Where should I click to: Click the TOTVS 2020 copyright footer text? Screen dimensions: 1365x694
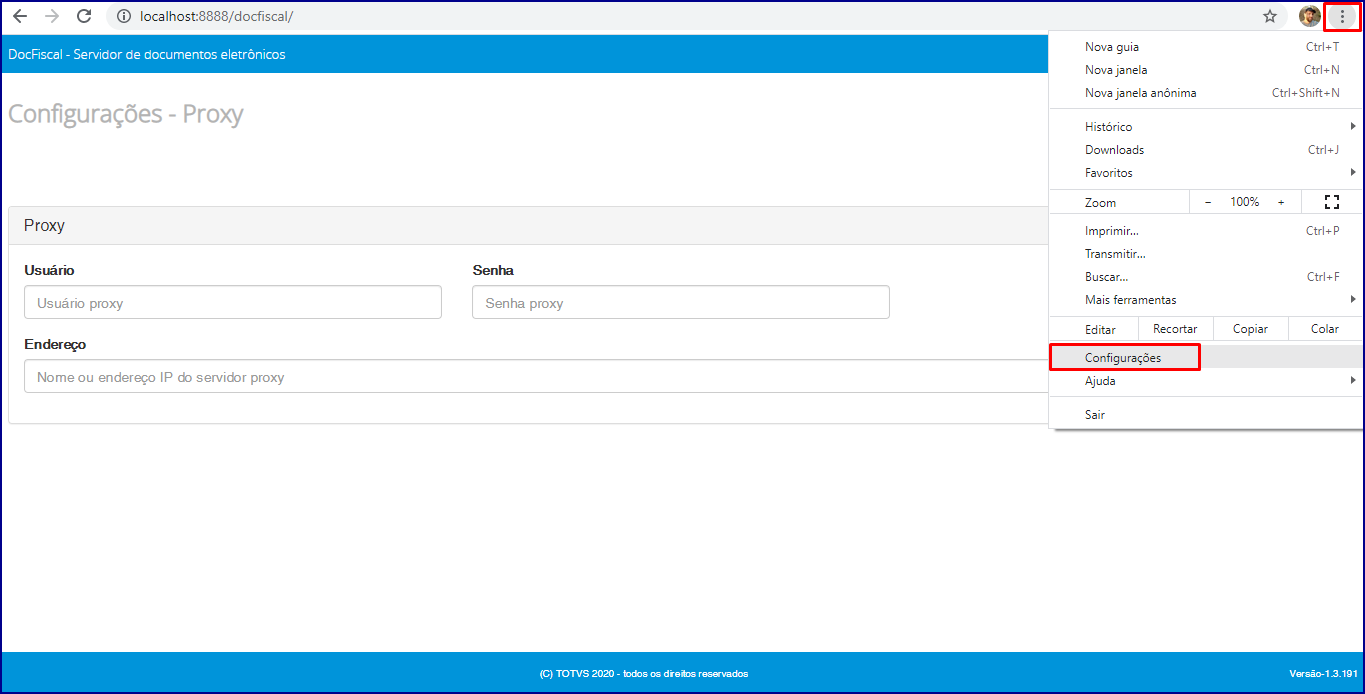[644, 674]
